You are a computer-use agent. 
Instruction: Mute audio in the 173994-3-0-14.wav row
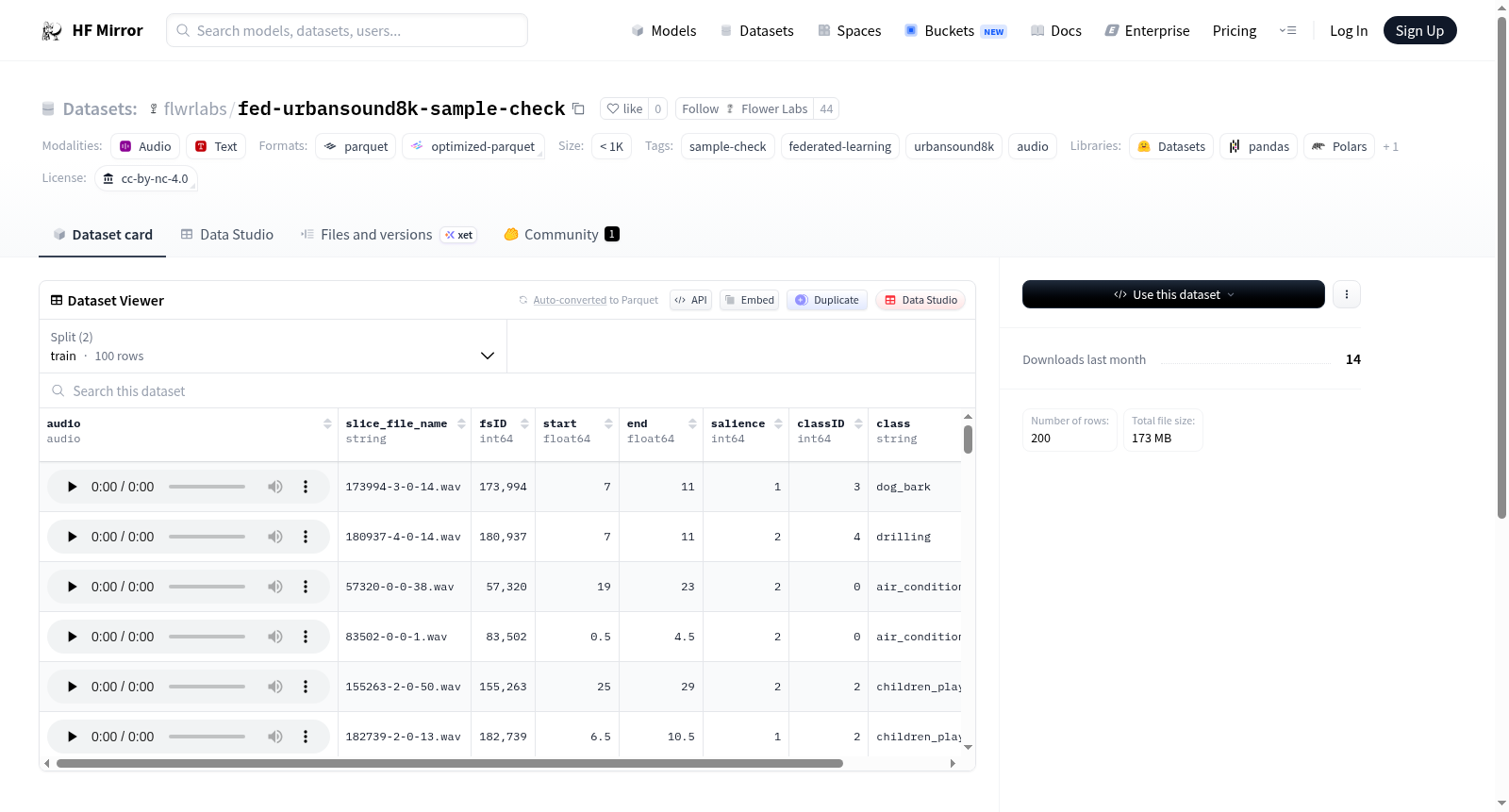275,487
